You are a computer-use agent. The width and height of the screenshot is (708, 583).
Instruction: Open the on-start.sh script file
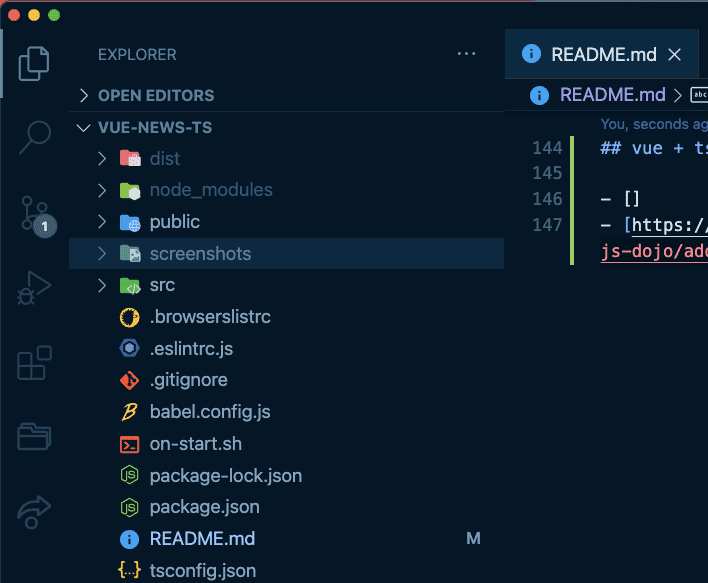pyautogui.click(x=195, y=444)
